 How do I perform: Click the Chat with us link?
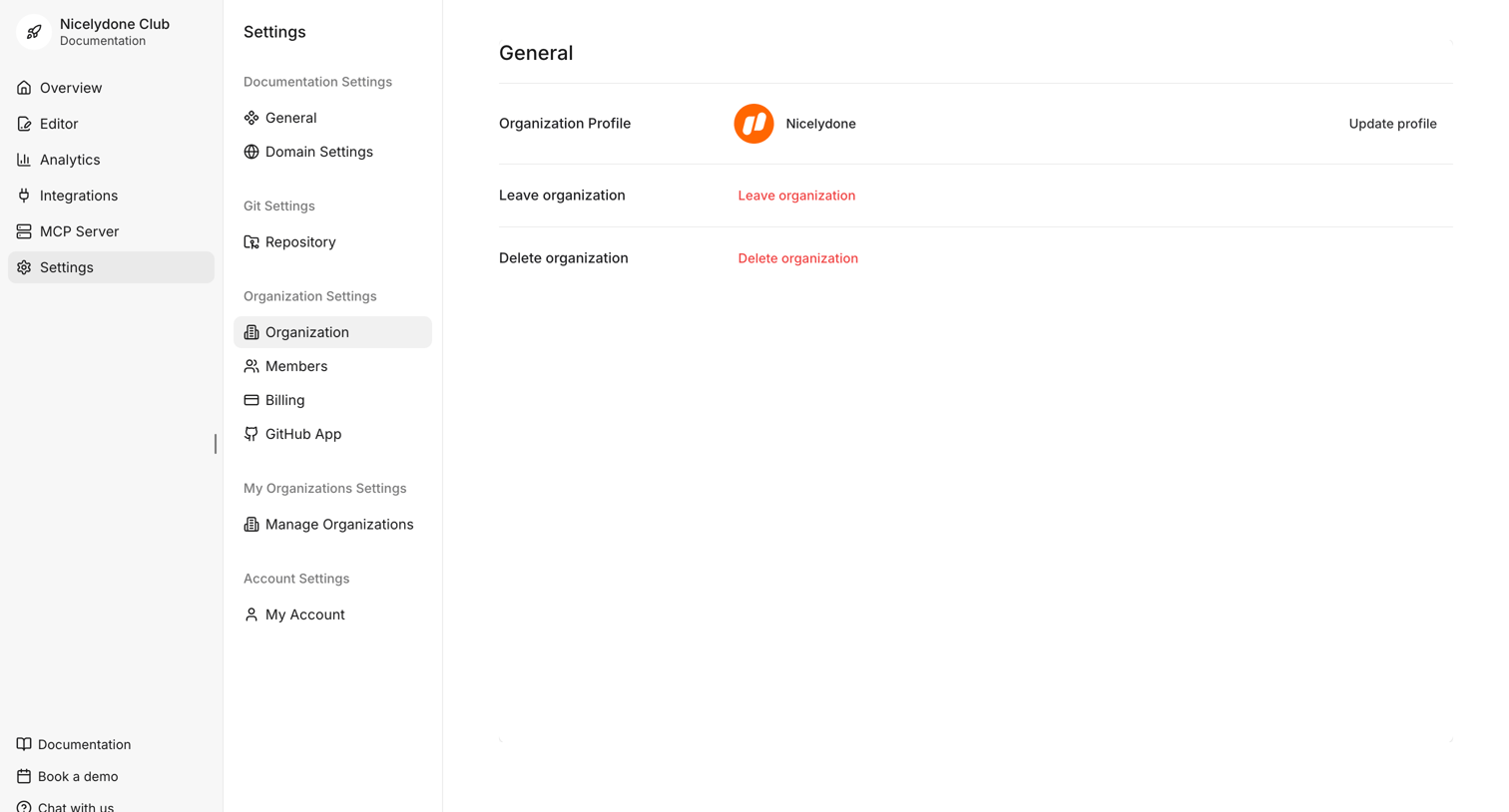click(x=65, y=806)
